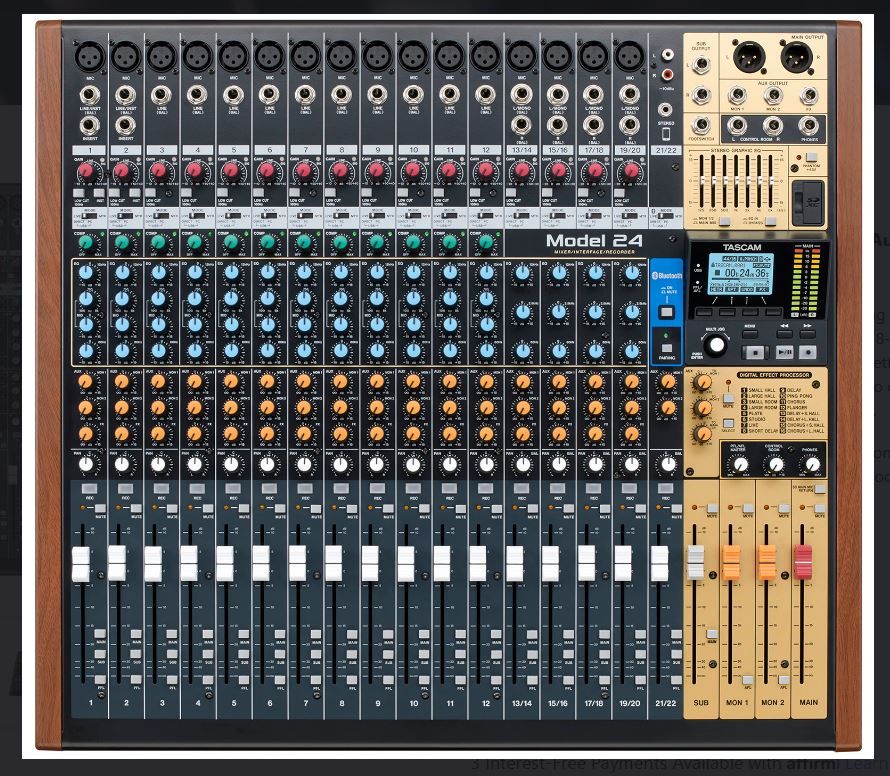Click the transport stop button
This screenshot has height=776, width=890.
coord(754,353)
